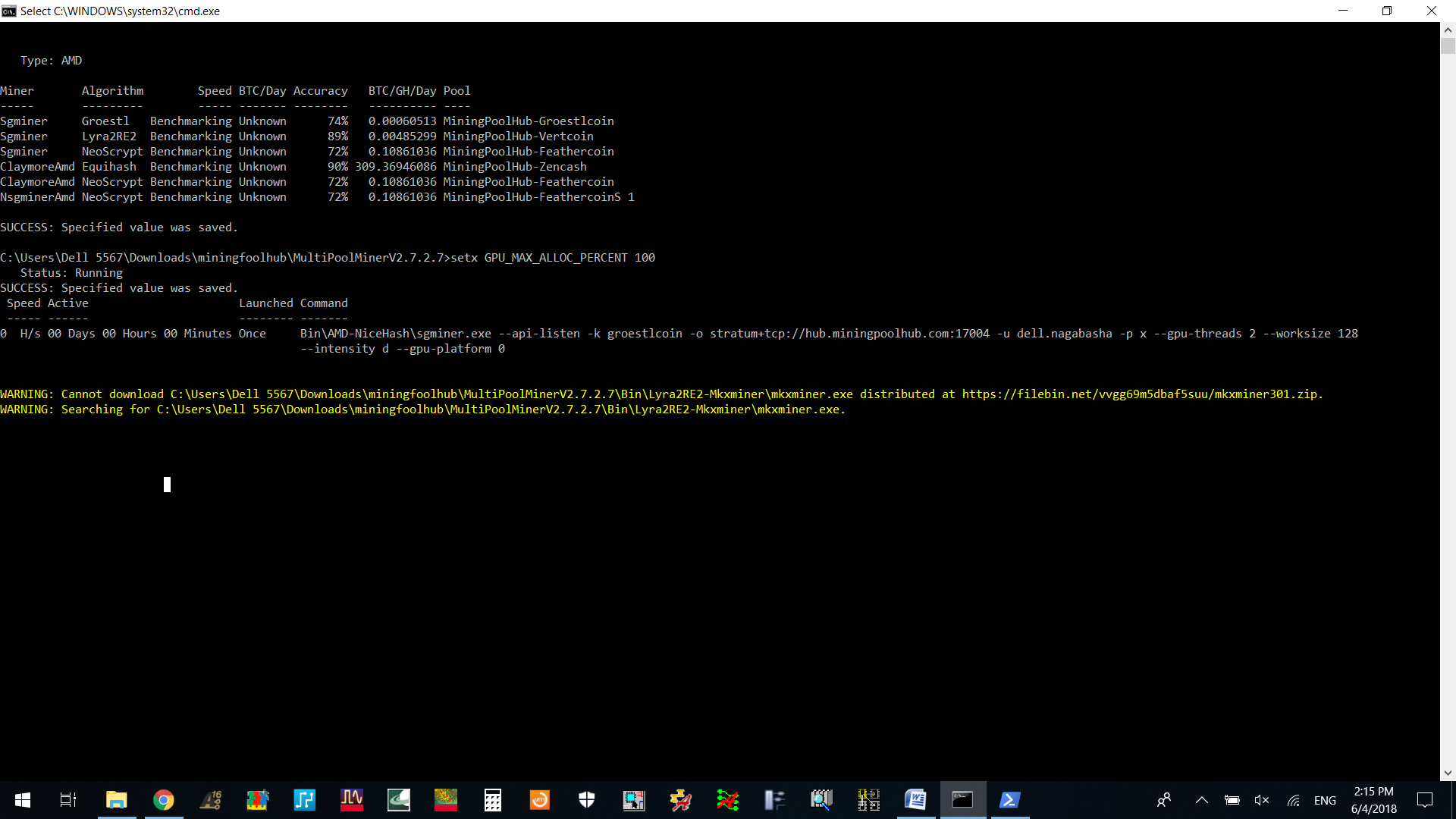The image size is (1456, 819).
Task: Open the Action Center notifications panel
Action: coord(1426,800)
